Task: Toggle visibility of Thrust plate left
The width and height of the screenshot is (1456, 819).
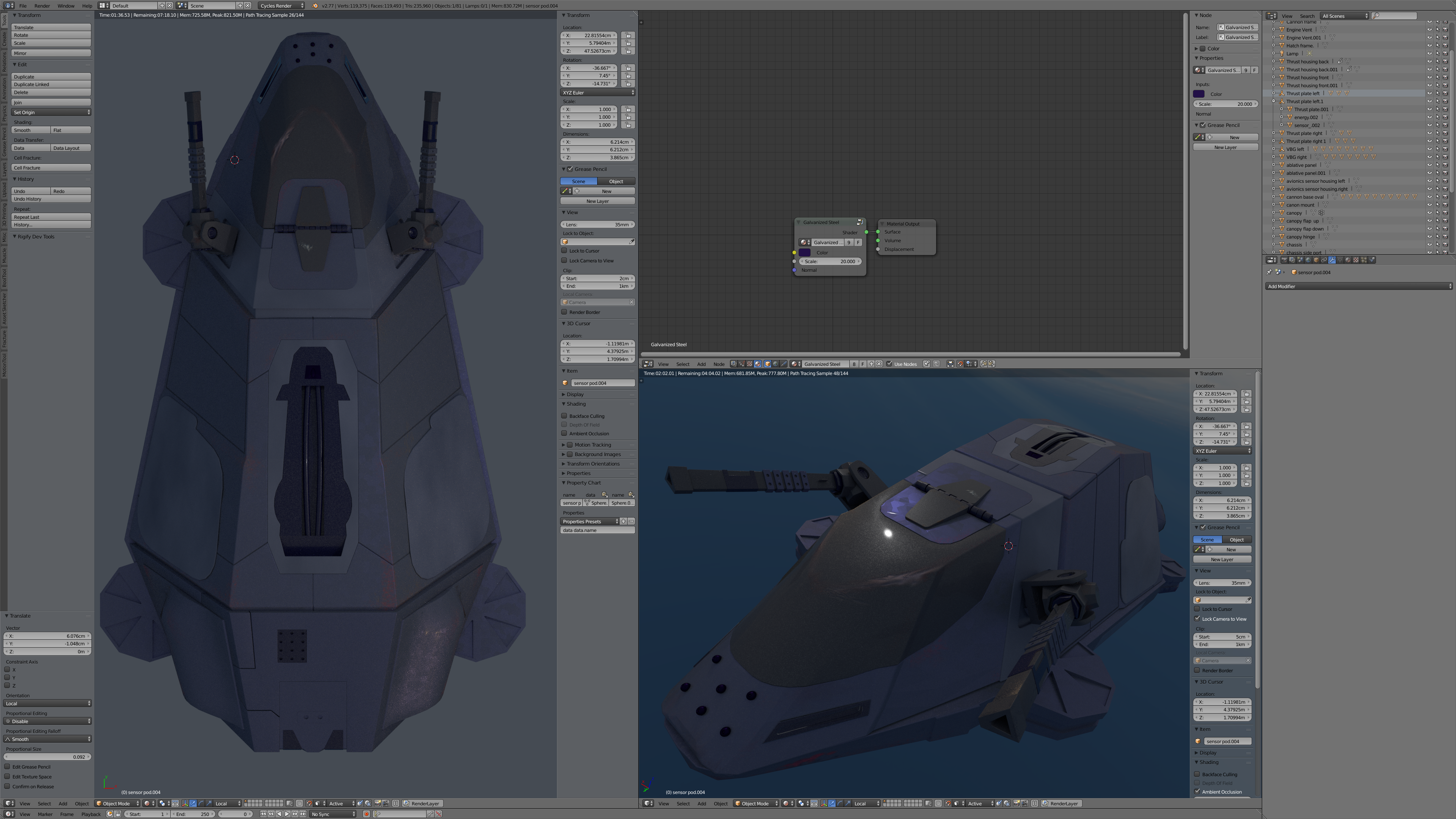Action: tap(1429, 93)
